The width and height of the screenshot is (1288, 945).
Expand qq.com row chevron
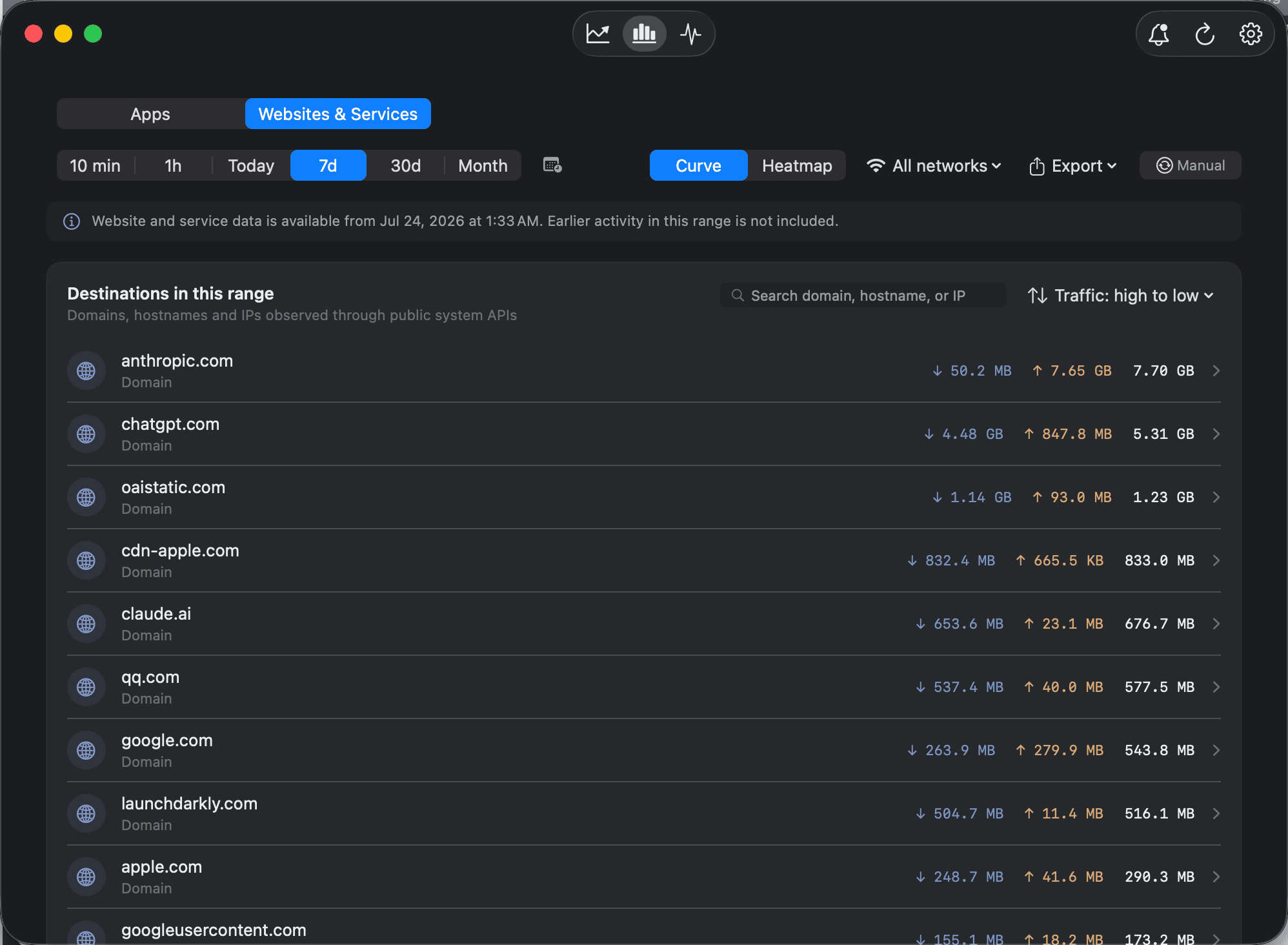(1216, 687)
